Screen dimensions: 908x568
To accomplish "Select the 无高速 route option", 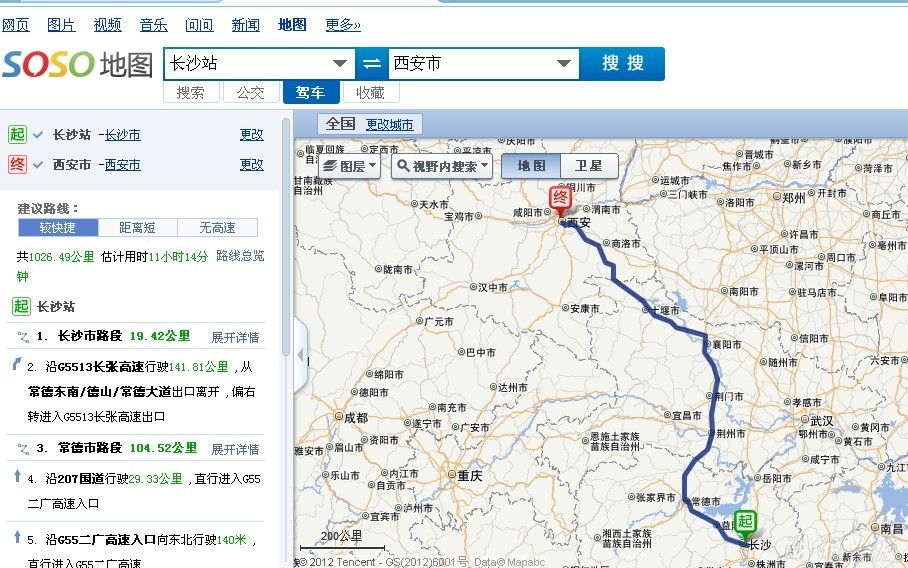I will pyautogui.click(x=218, y=228).
